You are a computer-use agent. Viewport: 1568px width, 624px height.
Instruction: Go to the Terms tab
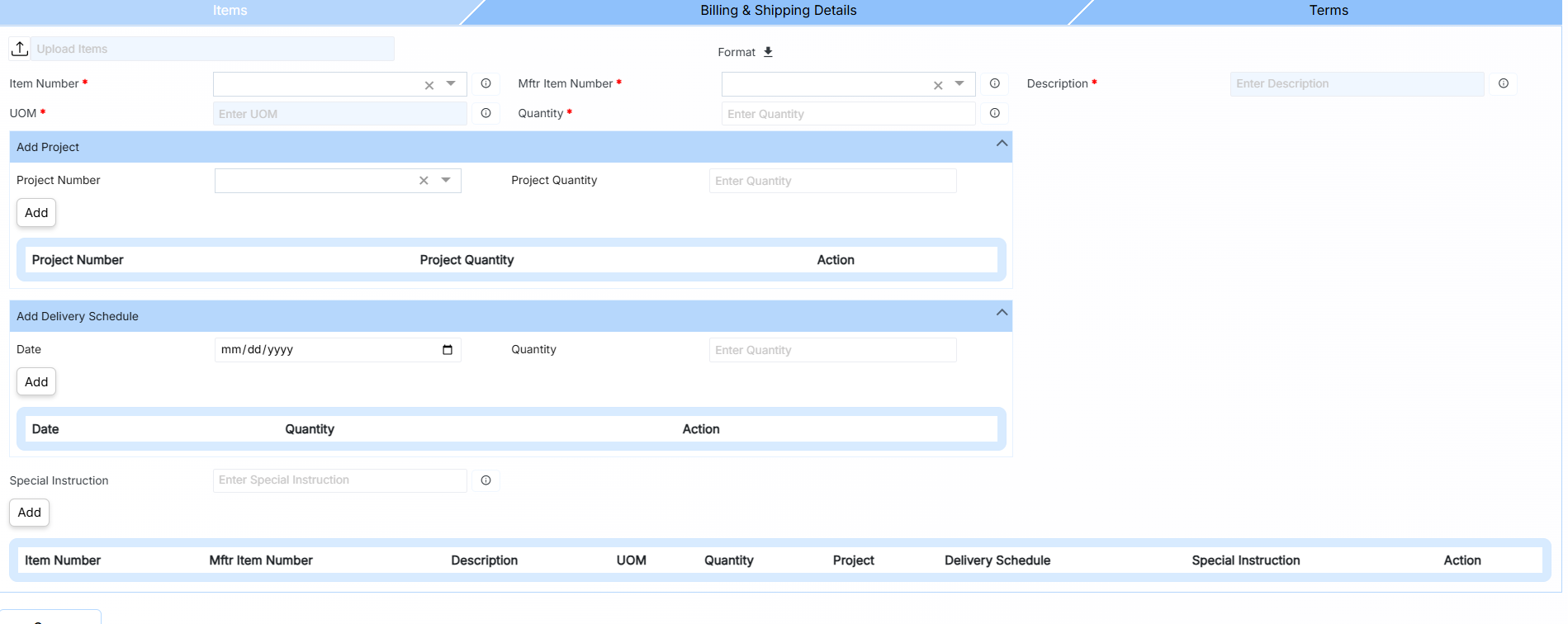pos(1328,11)
